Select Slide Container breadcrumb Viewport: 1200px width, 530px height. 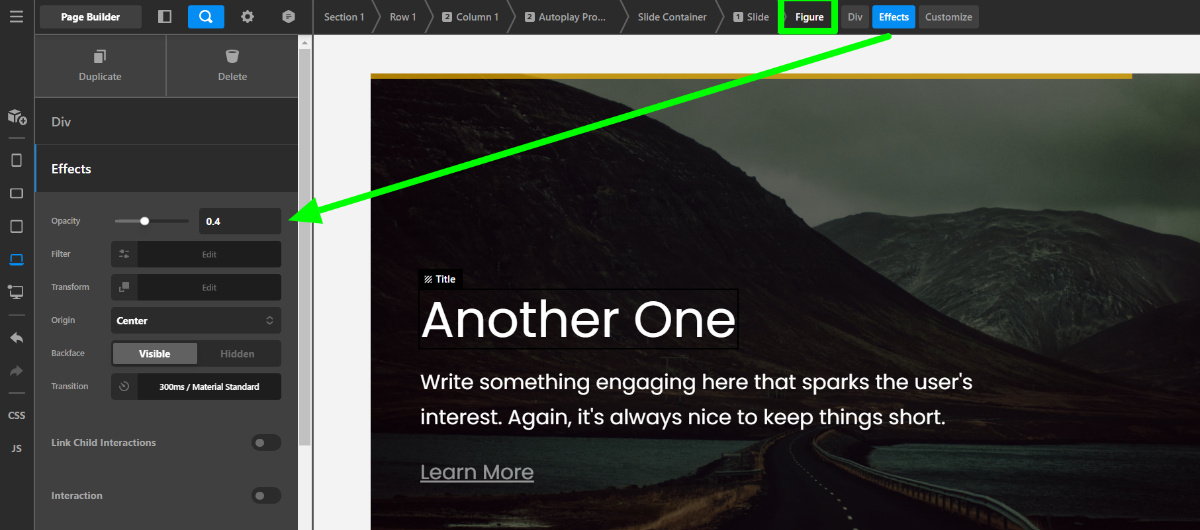[x=671, y=17]
